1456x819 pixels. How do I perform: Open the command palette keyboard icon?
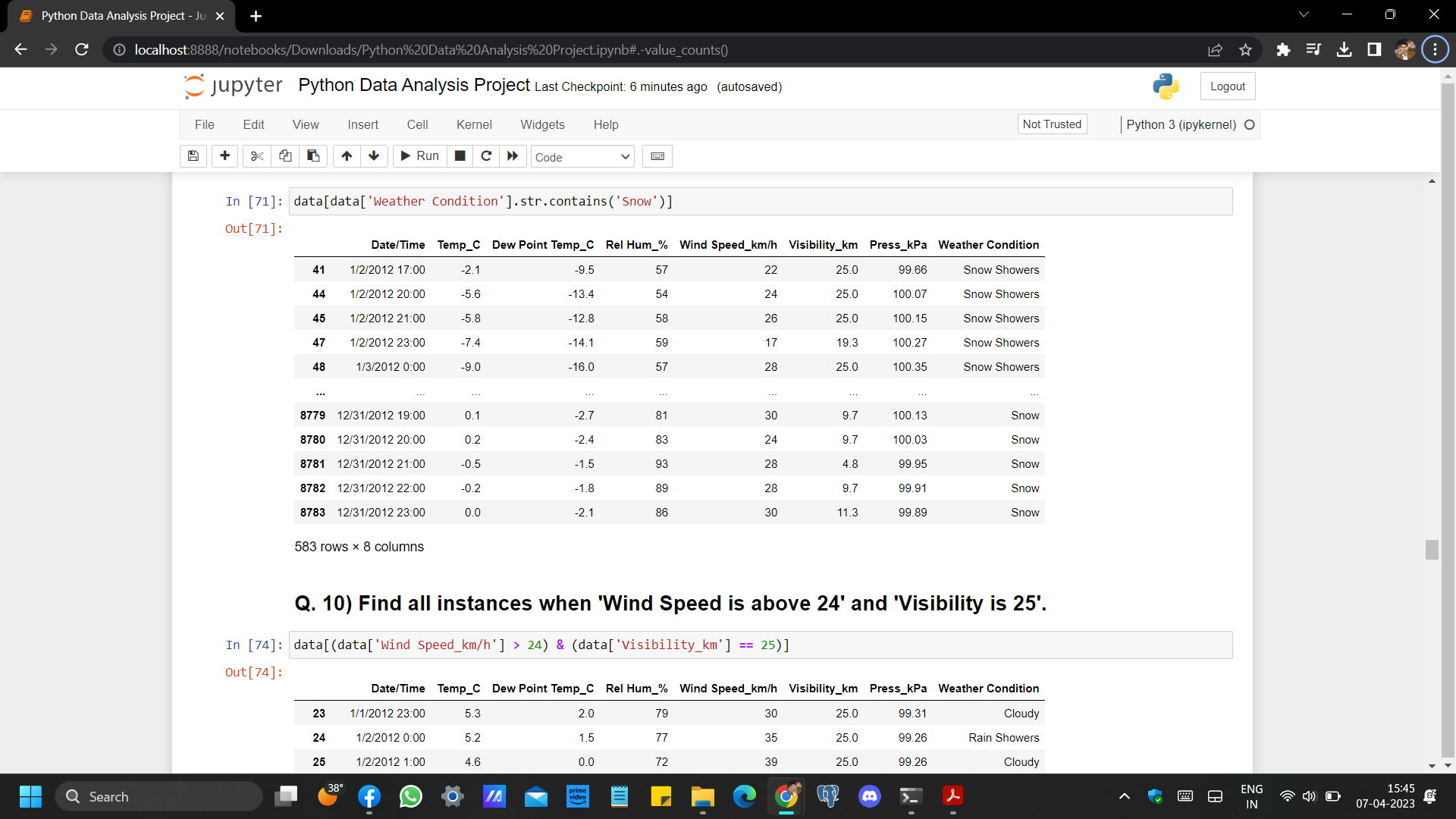[657, 156]
